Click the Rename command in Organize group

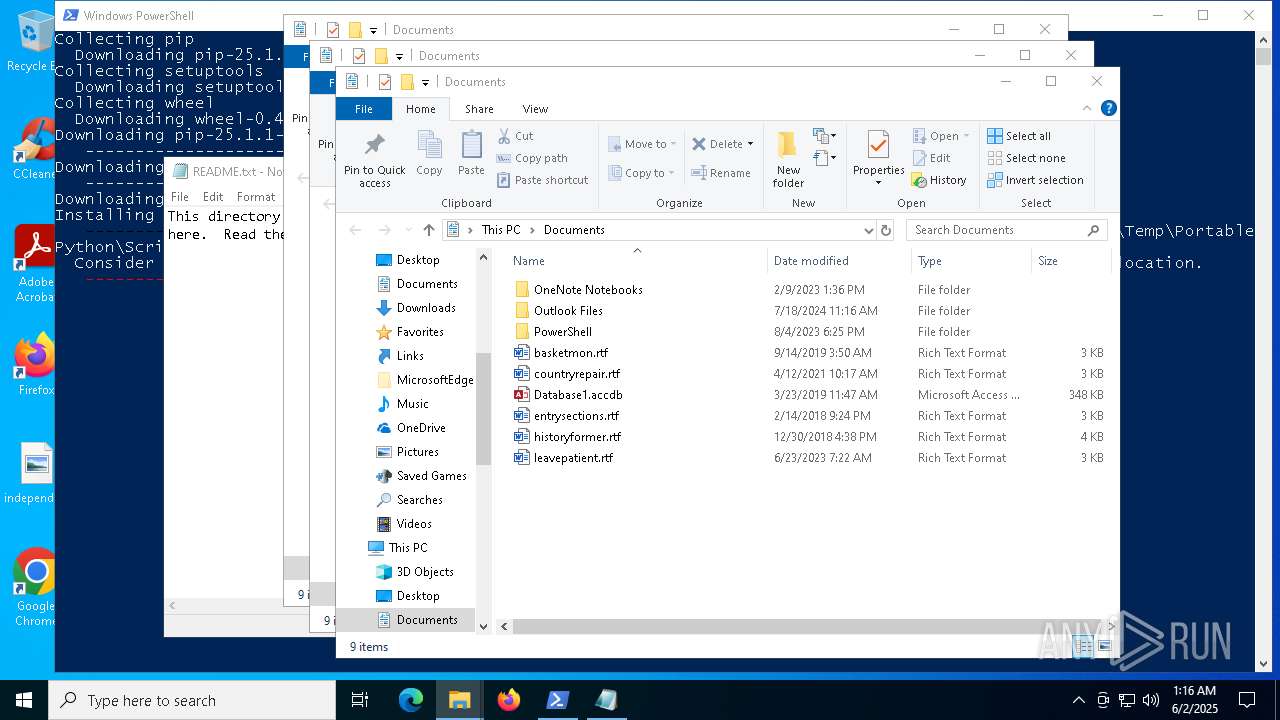(720, 173)
